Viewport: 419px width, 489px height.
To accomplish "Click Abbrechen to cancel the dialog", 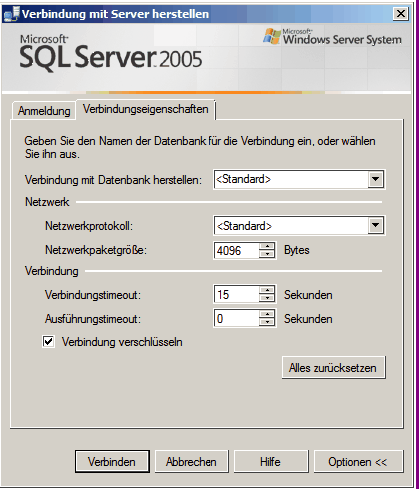I will point(191,462).
